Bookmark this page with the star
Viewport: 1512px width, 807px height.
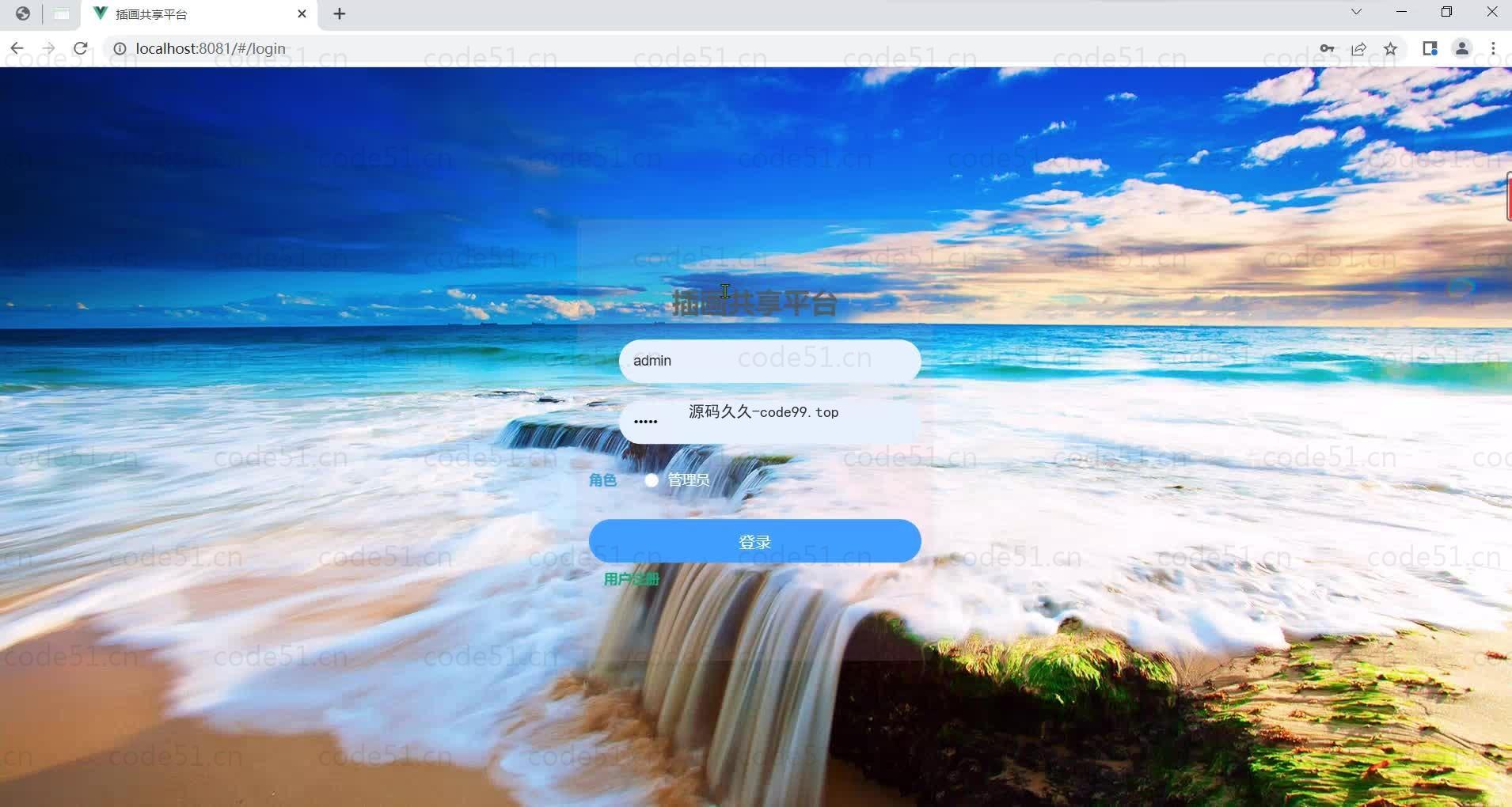(x=1391, y=49)
